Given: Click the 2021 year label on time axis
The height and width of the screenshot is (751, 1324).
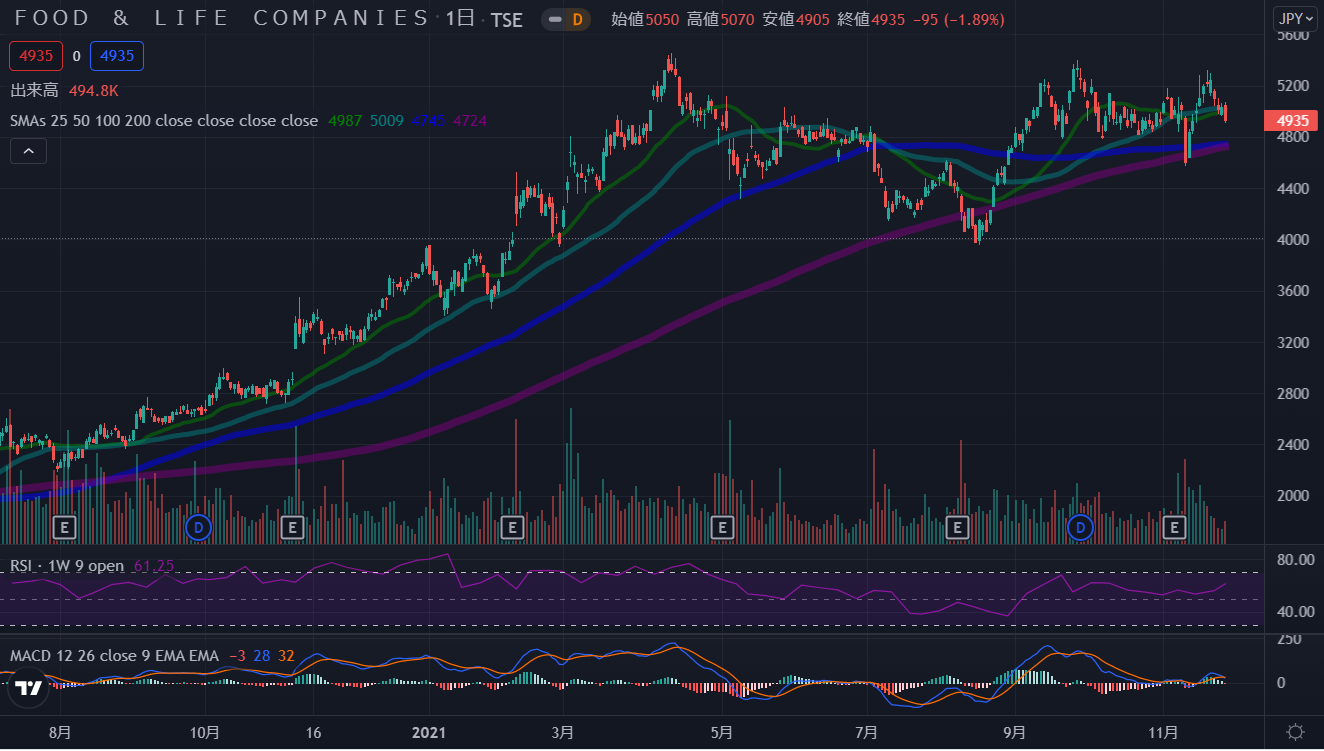Looking at the screenshot, I should pos(428,732).
